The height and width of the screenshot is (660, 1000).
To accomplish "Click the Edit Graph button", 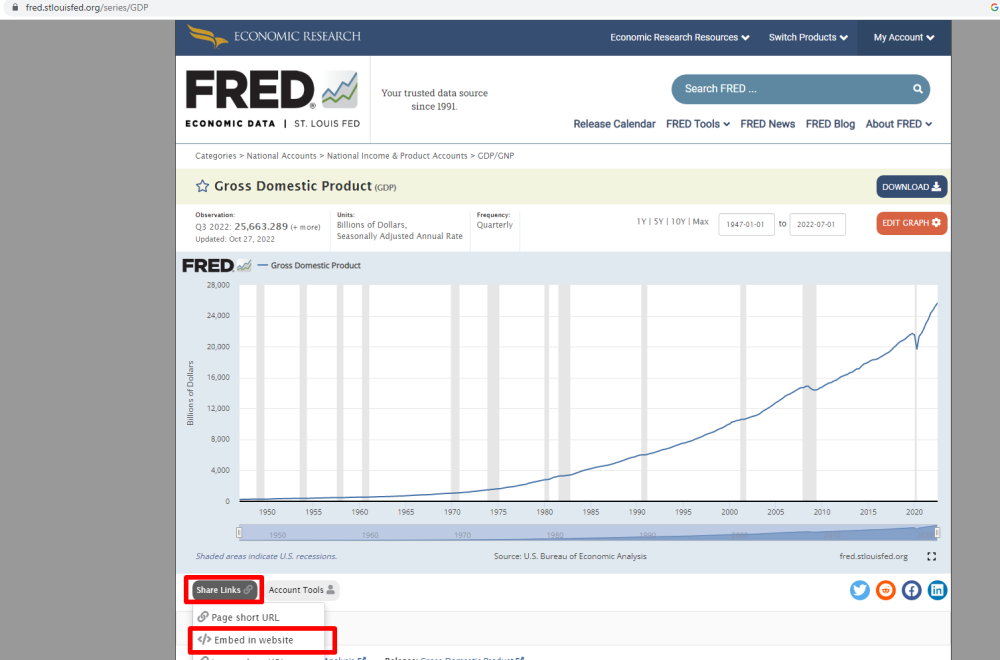I will coord(911,223).
